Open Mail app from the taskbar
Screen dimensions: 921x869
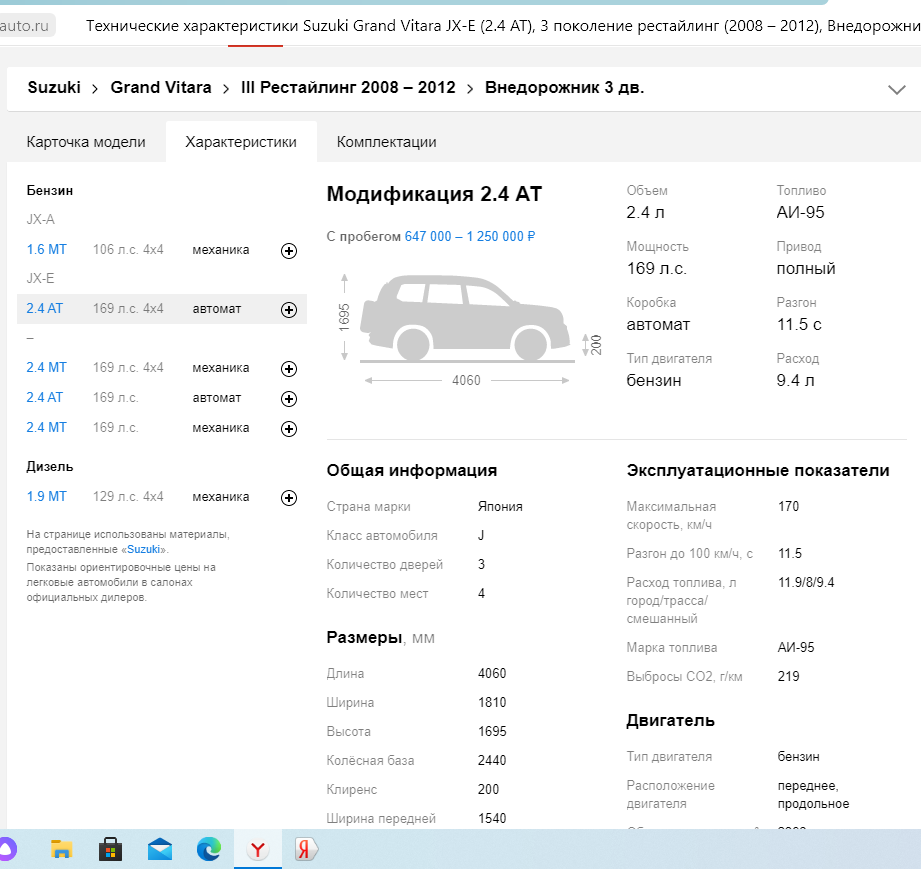(x=160, y=849)
